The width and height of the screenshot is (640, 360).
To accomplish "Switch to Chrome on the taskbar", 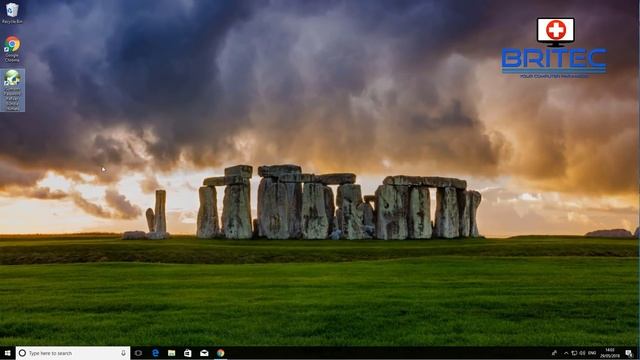I will [x=220, y=353].
